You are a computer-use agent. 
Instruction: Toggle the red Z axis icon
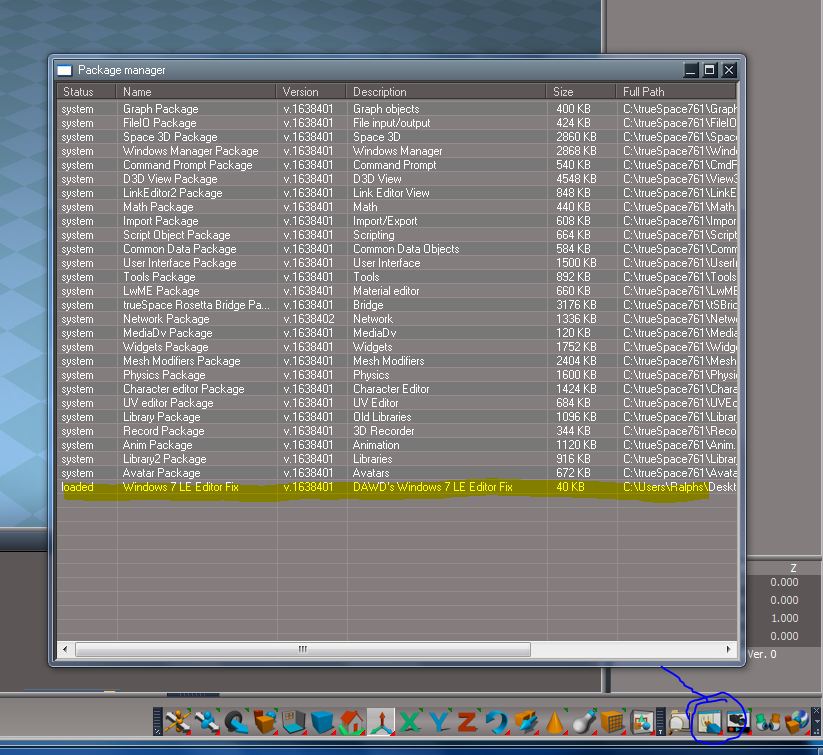pos(467,722)
